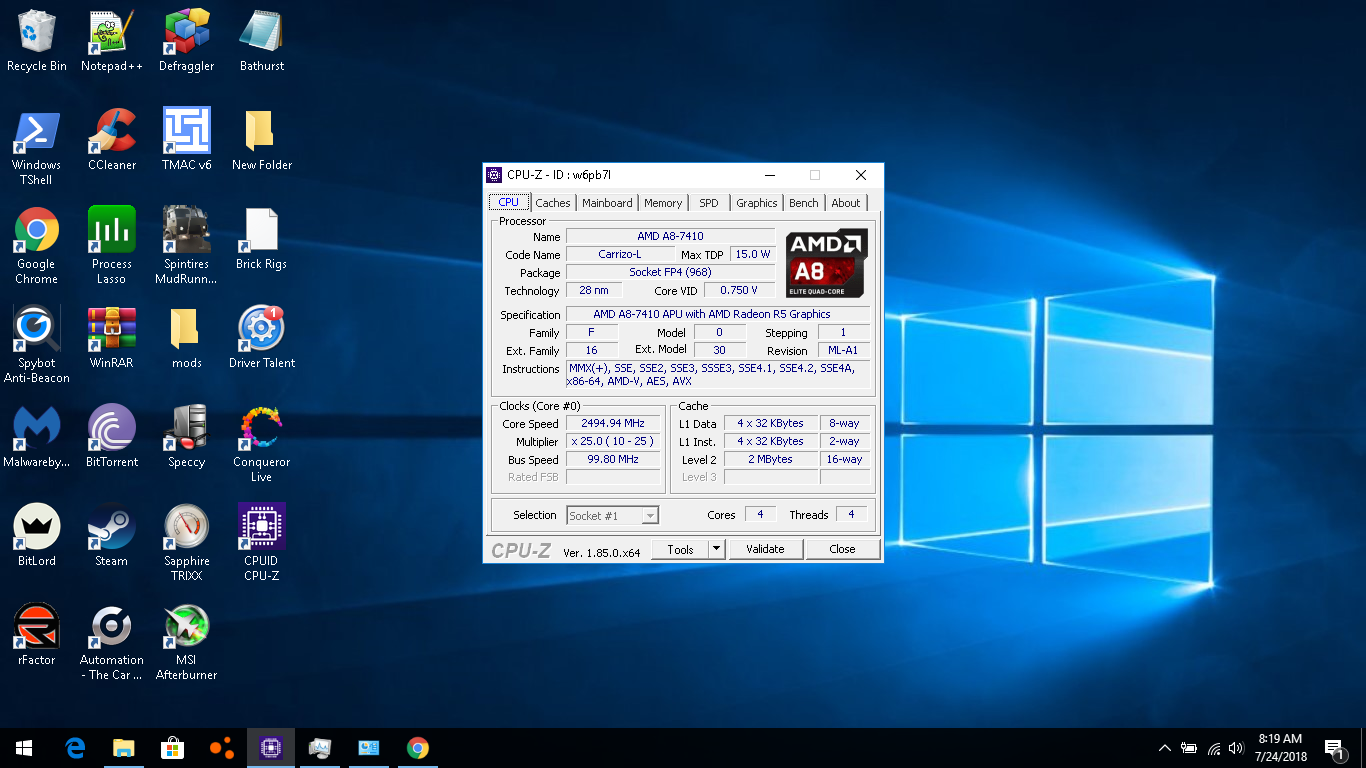This screenshot has width=1366, height=768.
Task: Open the Graphics tab
Action: tap(757, 203)
